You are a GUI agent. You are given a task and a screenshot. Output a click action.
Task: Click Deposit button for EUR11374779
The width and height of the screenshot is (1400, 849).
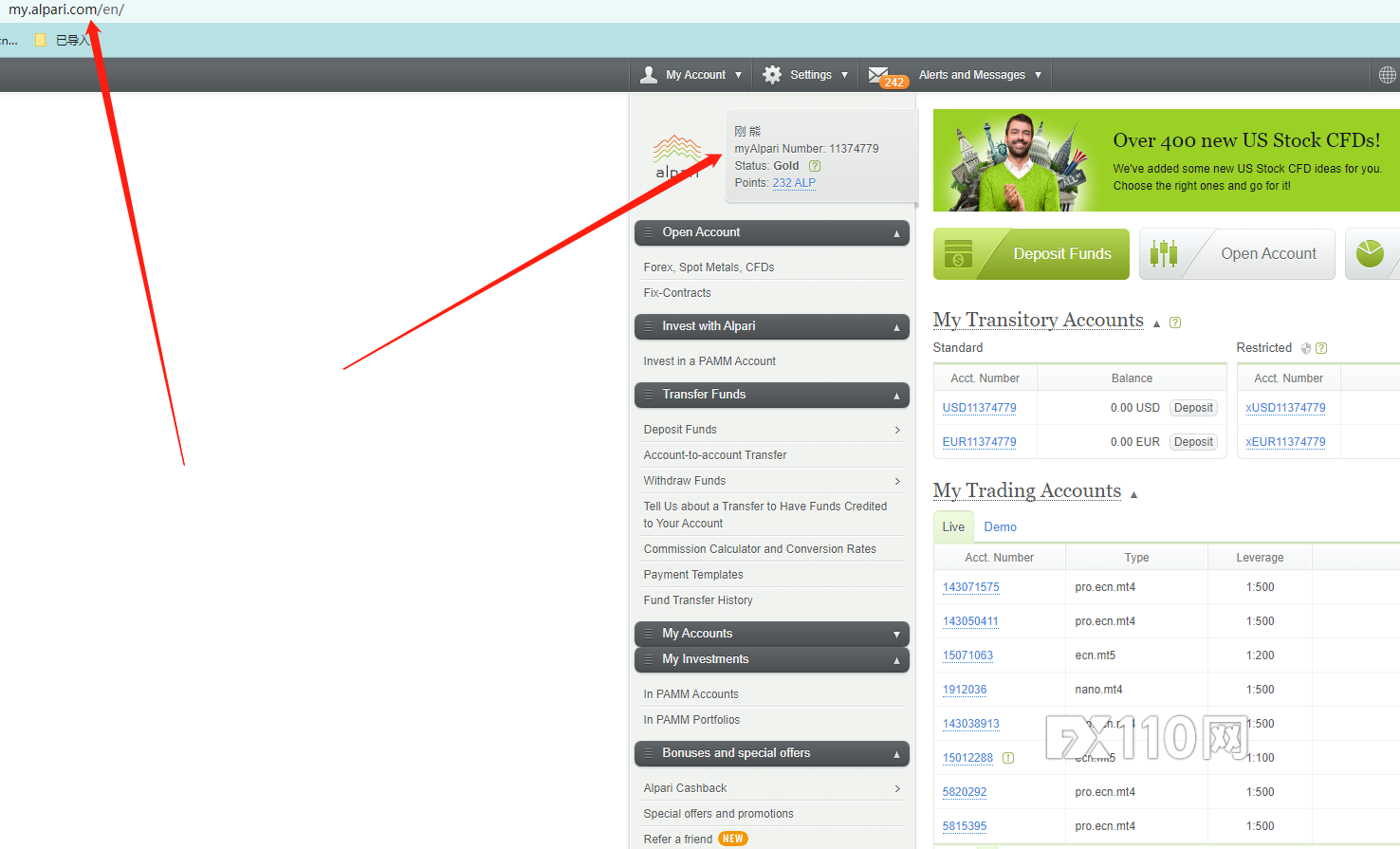[x=1193, y=442]
